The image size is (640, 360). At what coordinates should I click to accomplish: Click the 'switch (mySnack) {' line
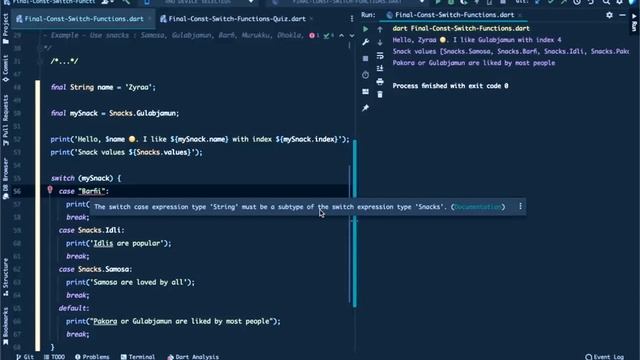(x=86, y=178)
